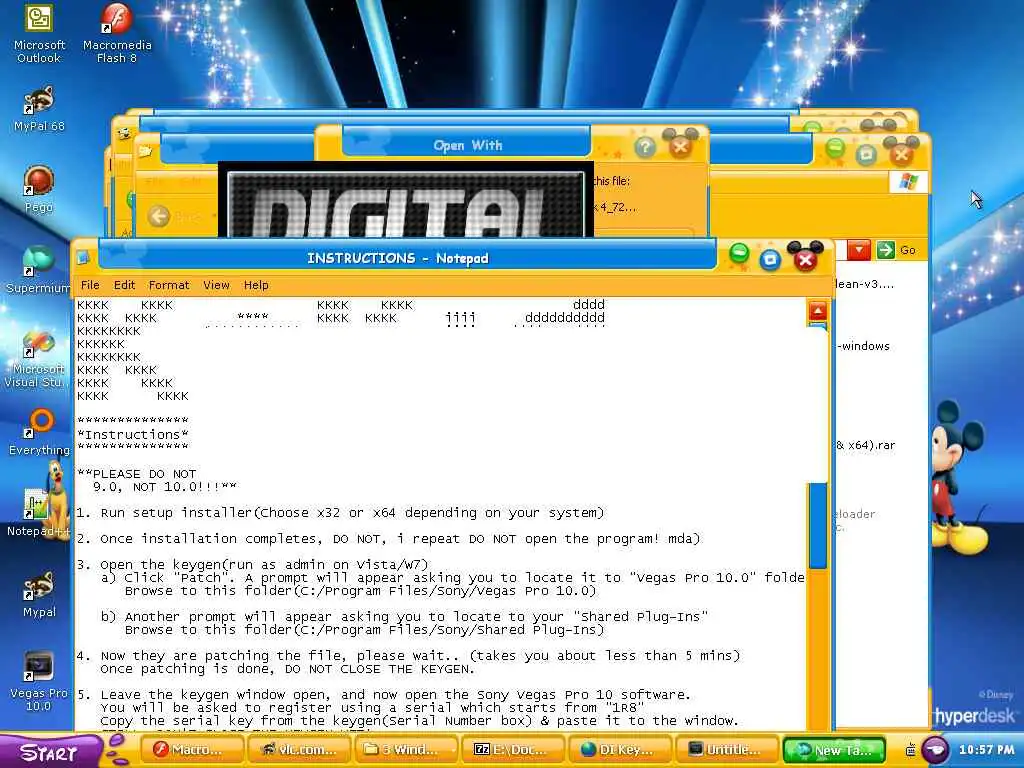
Task: Switch to Untitle... taskbar button
Action: (x=726, y=750)
